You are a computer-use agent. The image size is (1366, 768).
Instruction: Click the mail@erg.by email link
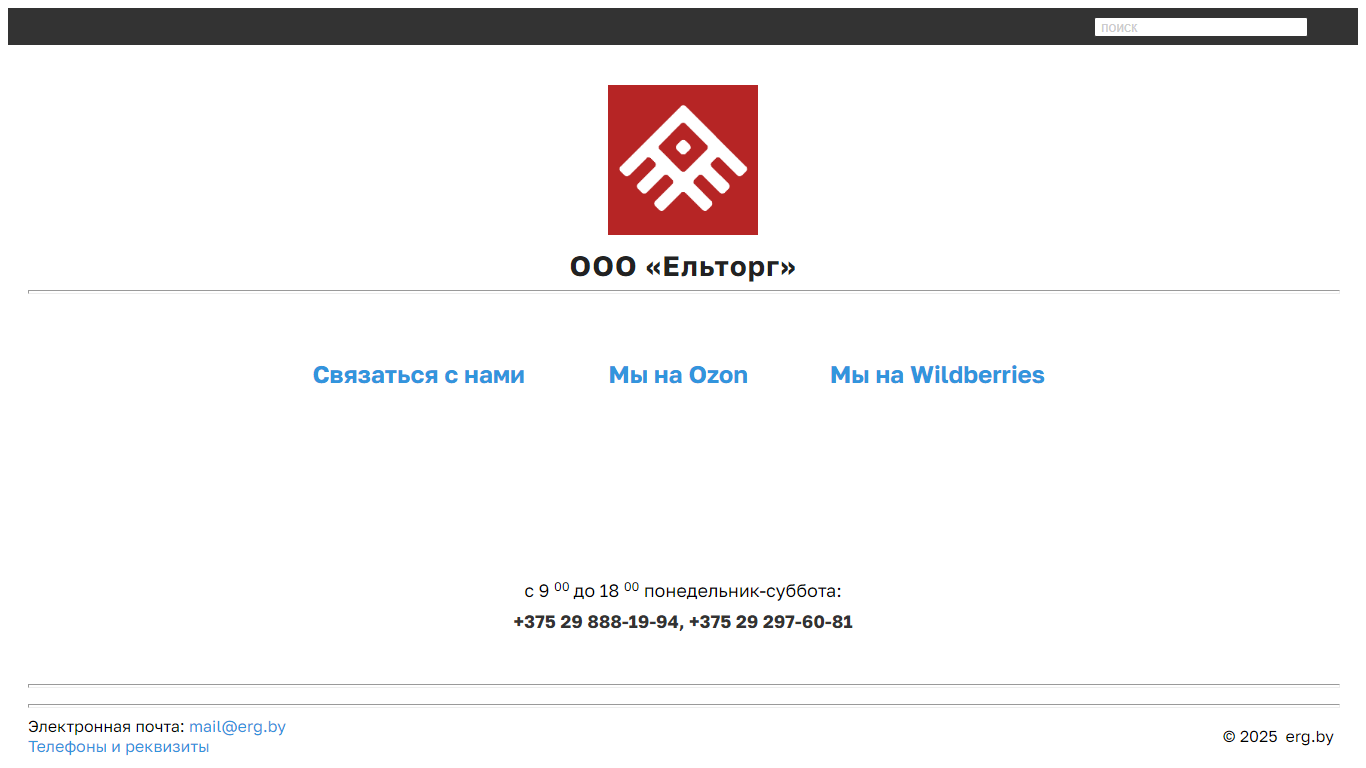tap(237, 727)
